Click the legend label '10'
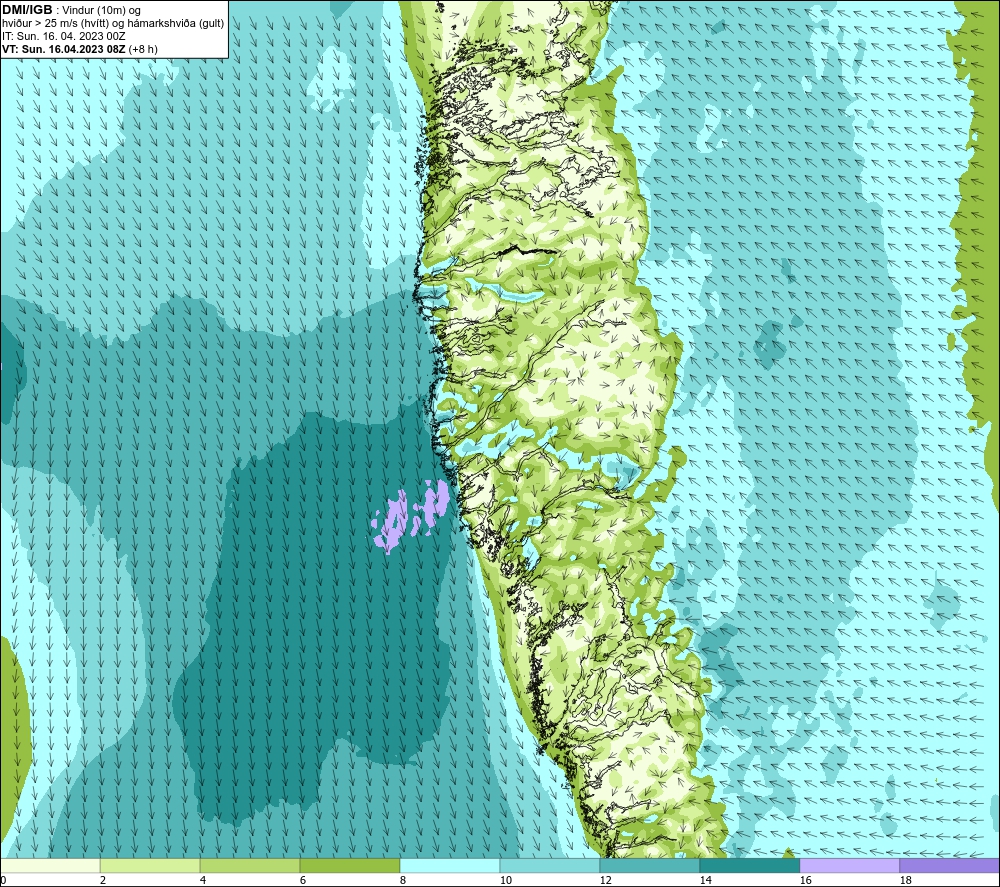1000x887 pixels. 506,880
